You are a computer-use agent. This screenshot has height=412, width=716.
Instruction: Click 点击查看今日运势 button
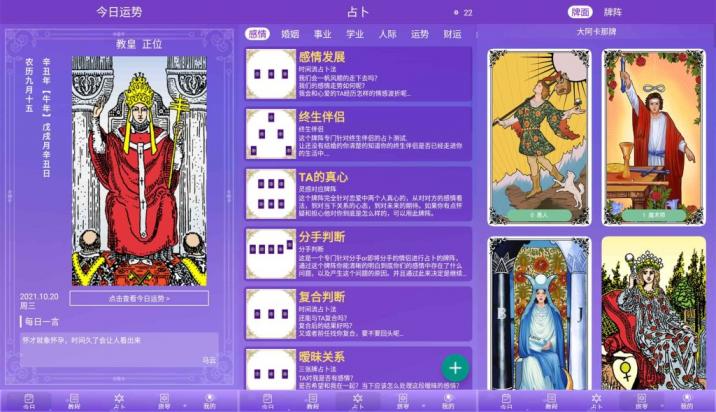139,298
